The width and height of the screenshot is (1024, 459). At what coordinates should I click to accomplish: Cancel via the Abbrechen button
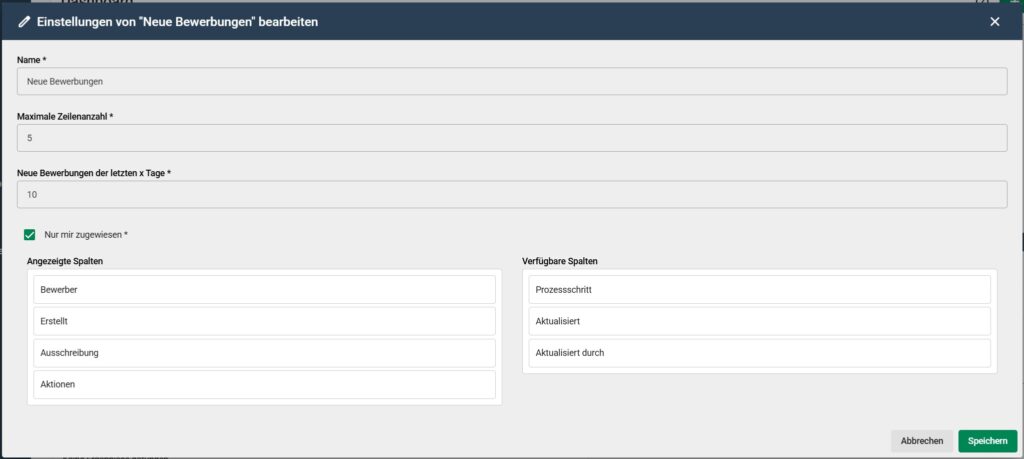tap(921, 441)
